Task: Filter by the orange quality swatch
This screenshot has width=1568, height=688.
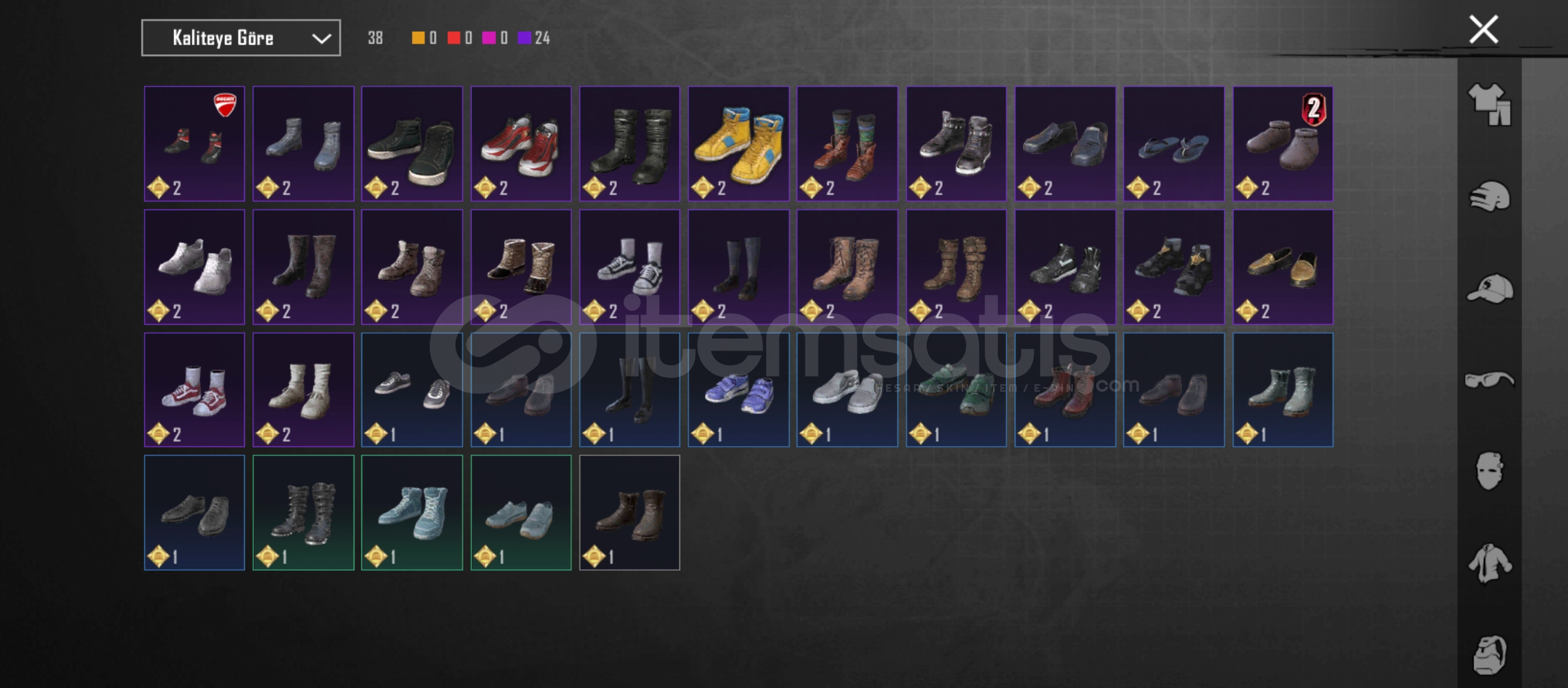Action: 418,38
